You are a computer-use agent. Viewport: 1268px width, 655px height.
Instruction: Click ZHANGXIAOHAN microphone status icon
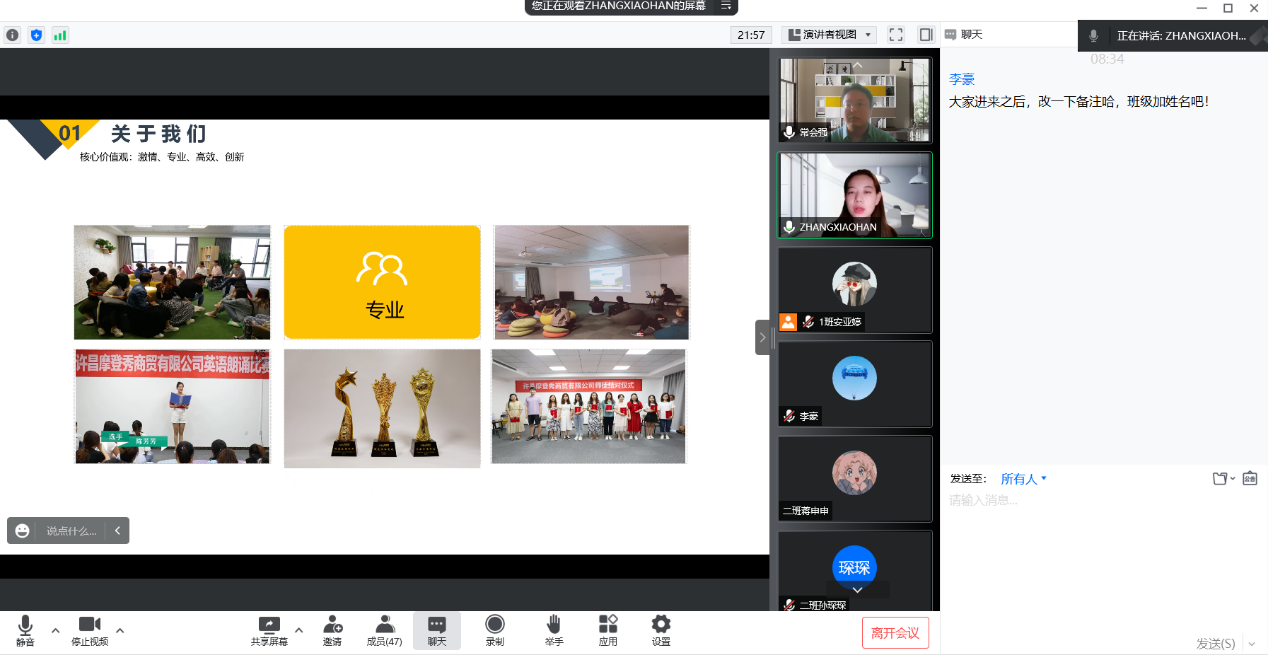pyautogui.click(x=789, y=227)
